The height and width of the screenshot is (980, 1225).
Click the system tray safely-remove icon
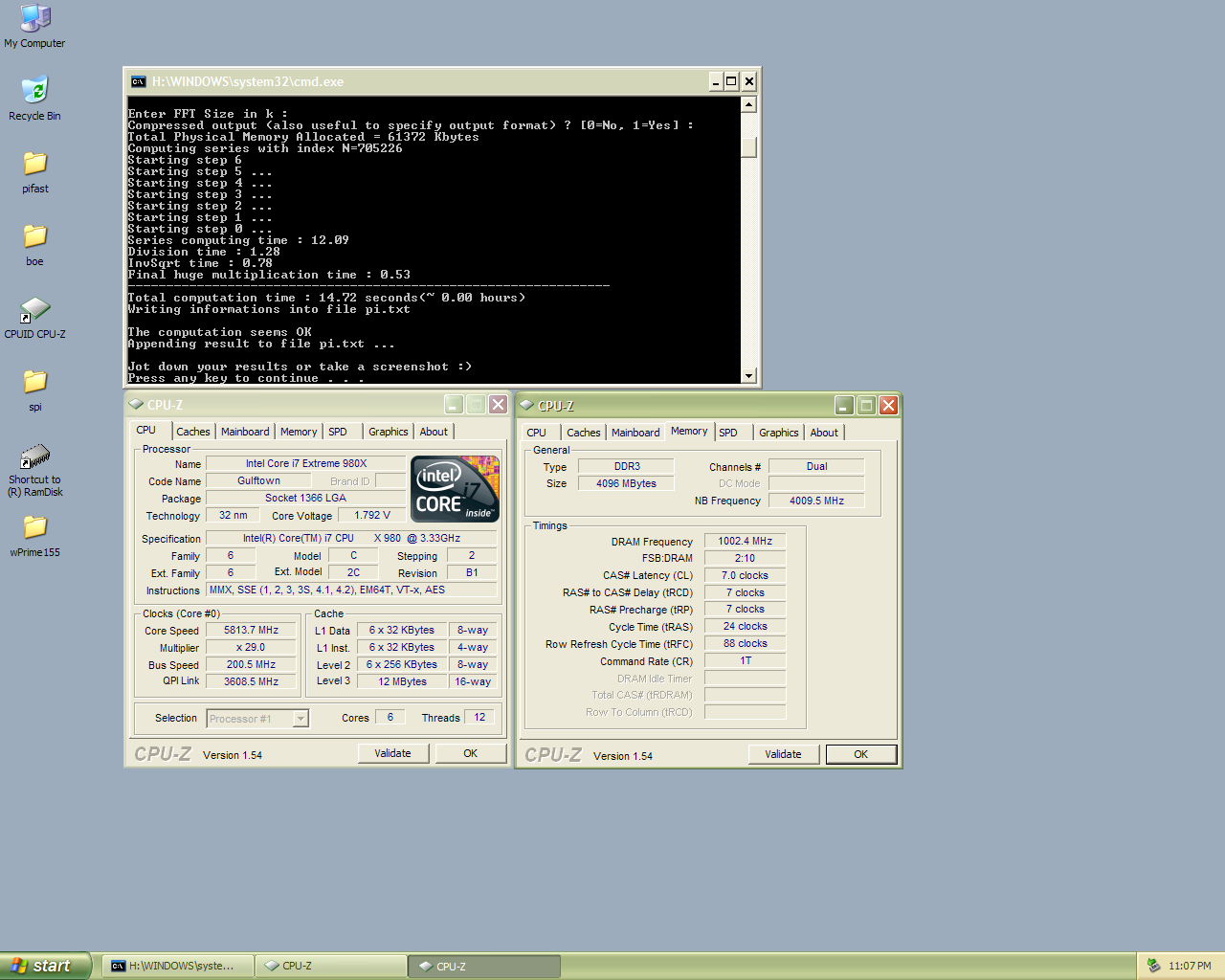[1153, 966]
